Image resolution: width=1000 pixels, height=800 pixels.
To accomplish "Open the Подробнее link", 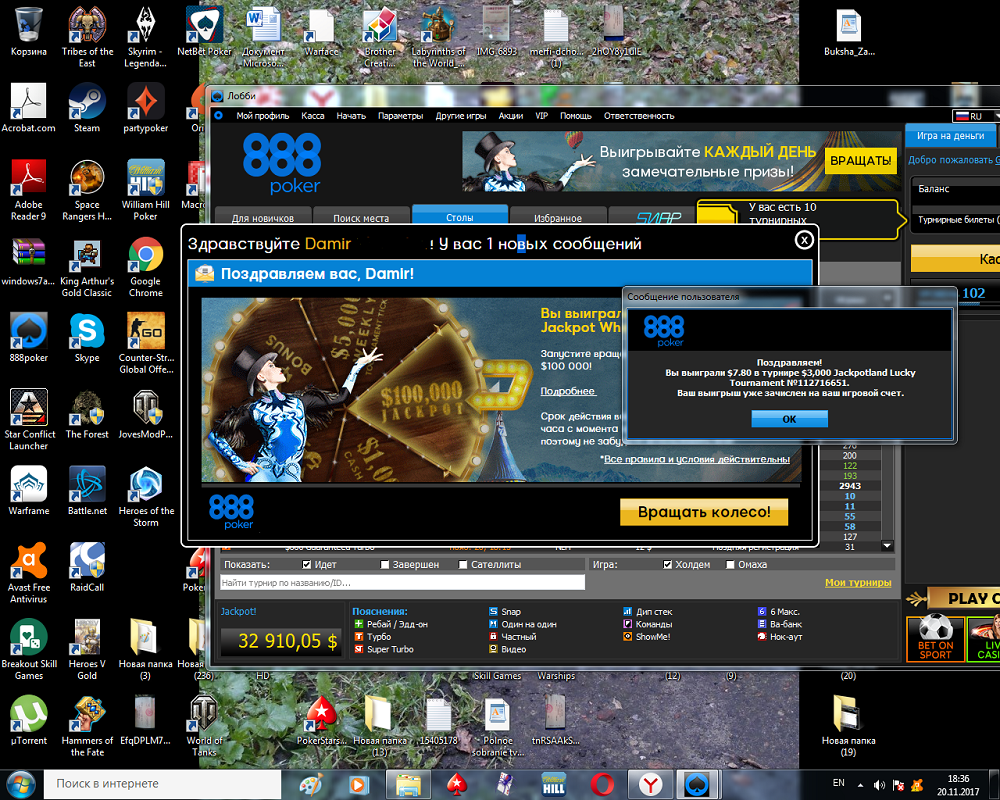I will pyautogui.click(x=568, y=391).
